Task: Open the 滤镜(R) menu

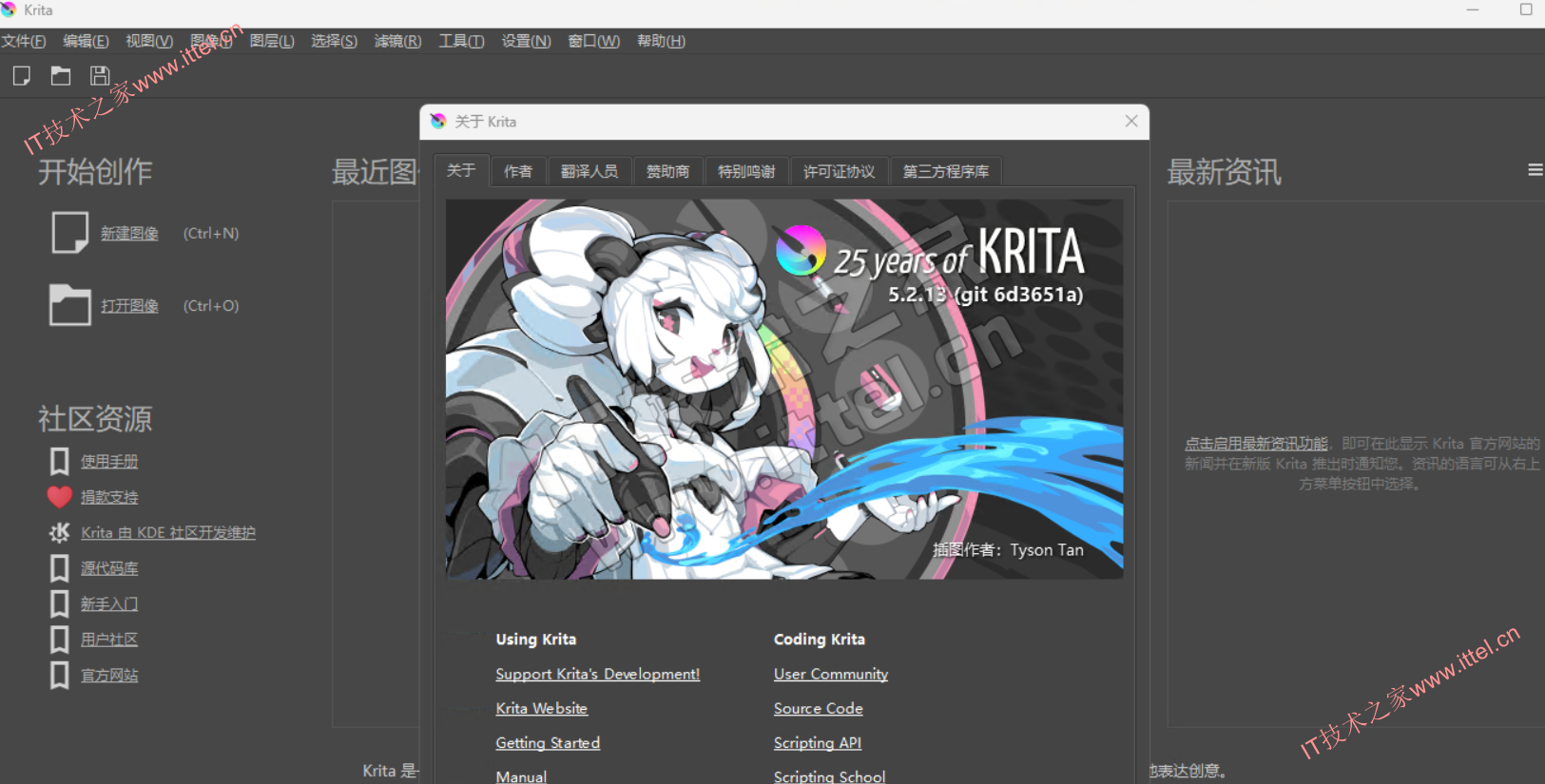Action: (x=397, y=41)
